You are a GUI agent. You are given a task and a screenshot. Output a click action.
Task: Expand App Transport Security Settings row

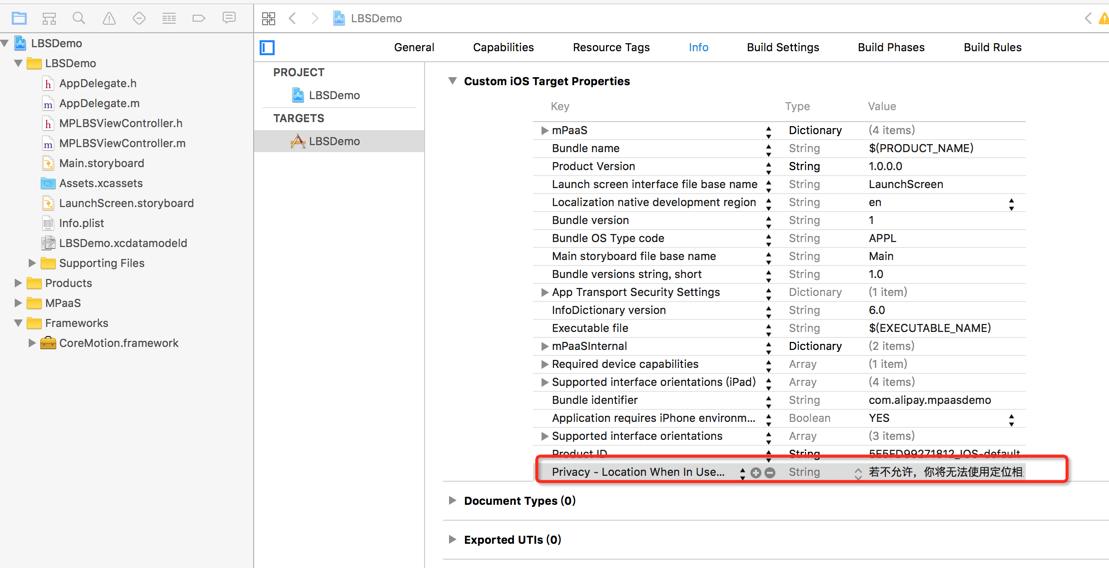[x=545, y=292]
